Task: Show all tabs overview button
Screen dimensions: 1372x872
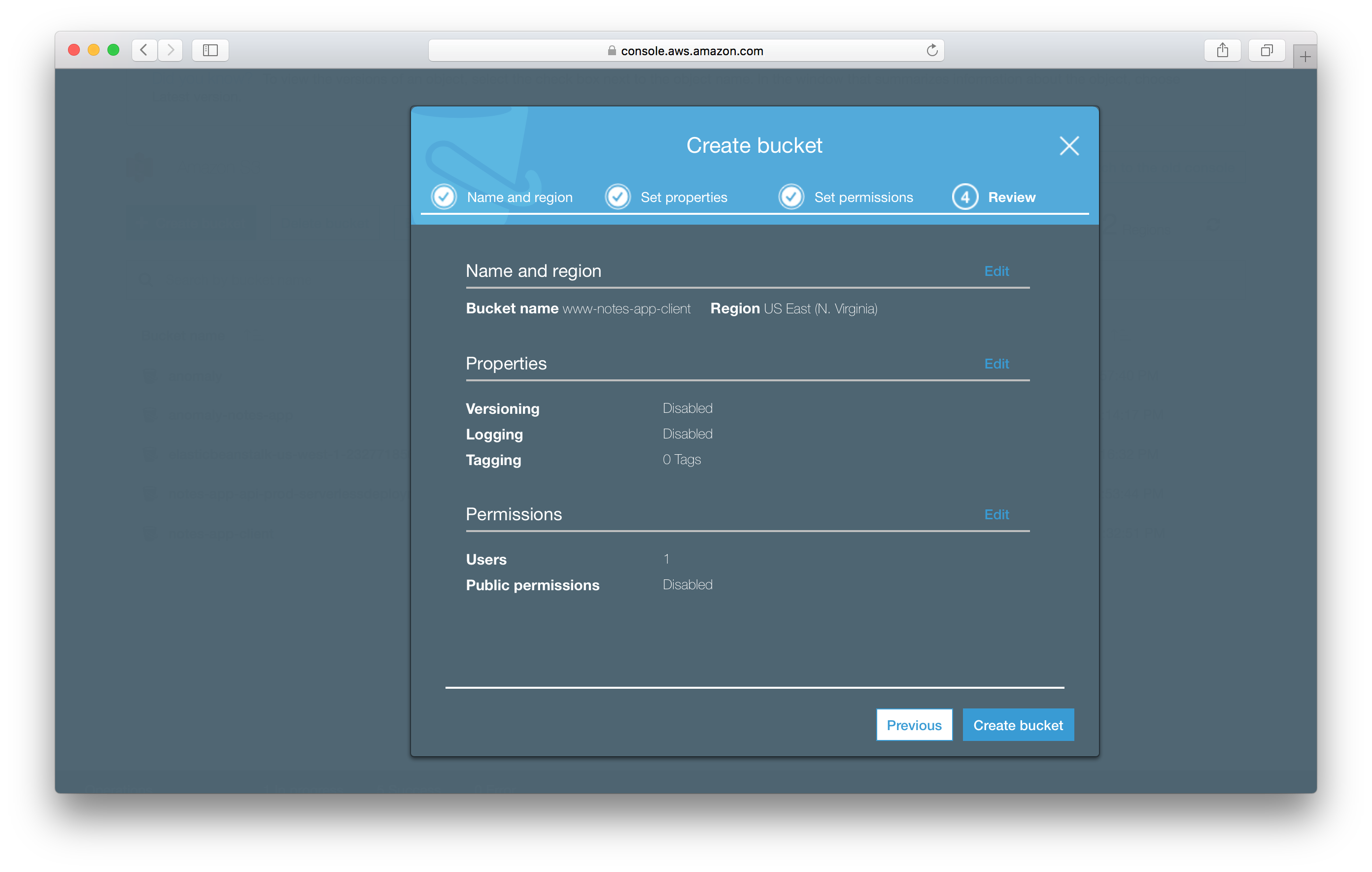Action: 1266,50
